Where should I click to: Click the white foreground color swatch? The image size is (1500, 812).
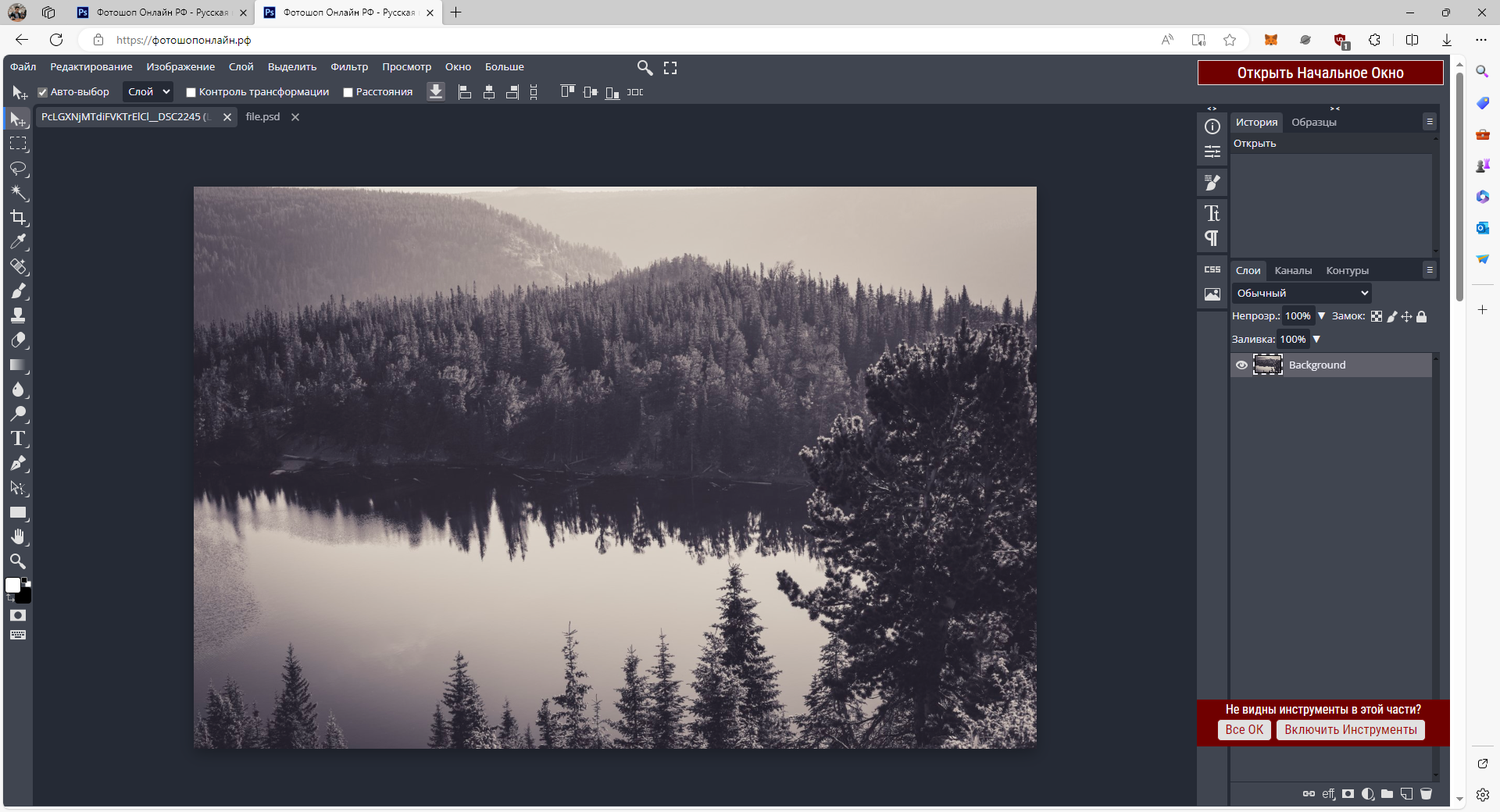(12, 586)
